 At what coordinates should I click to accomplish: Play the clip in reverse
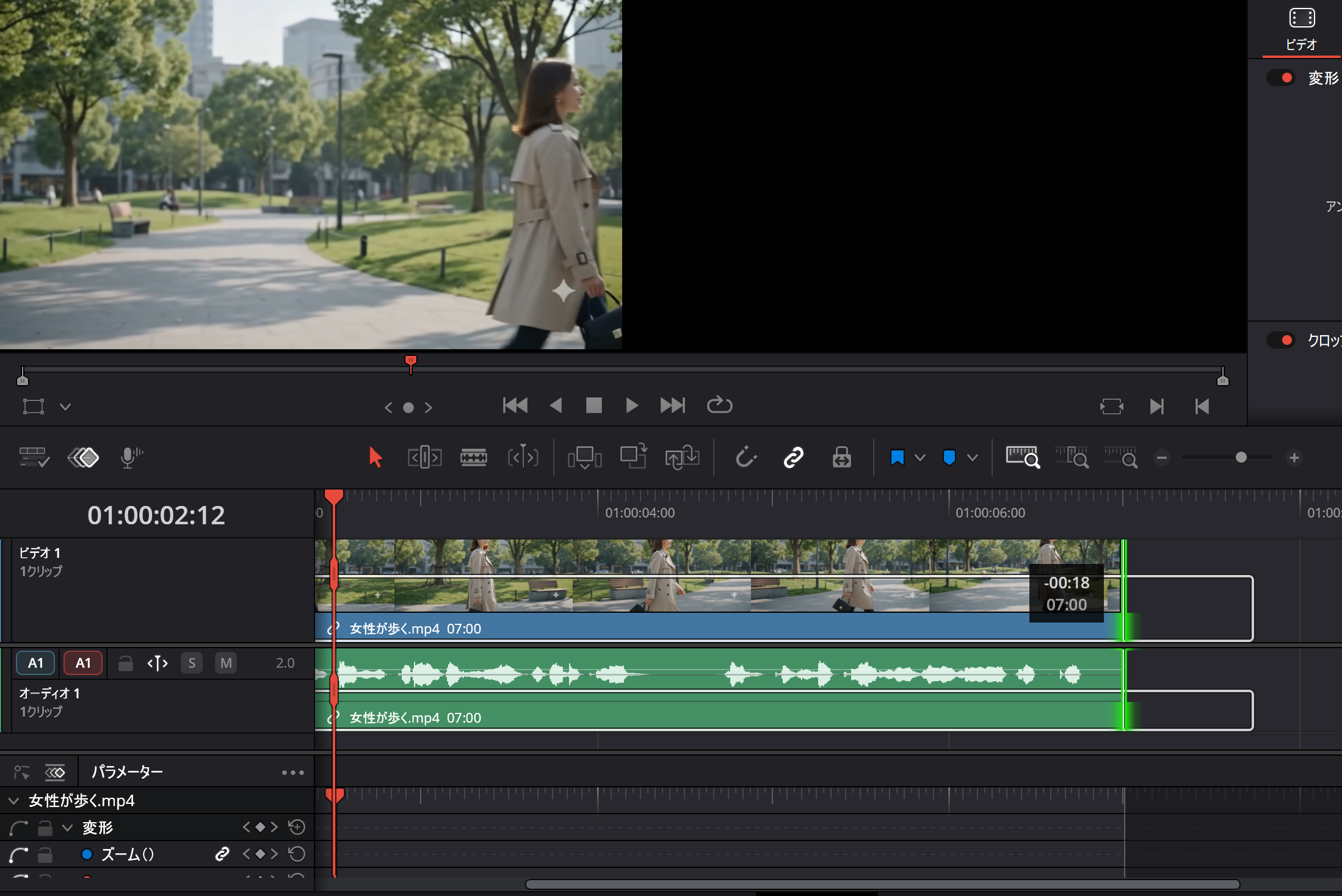click(555, 405)
